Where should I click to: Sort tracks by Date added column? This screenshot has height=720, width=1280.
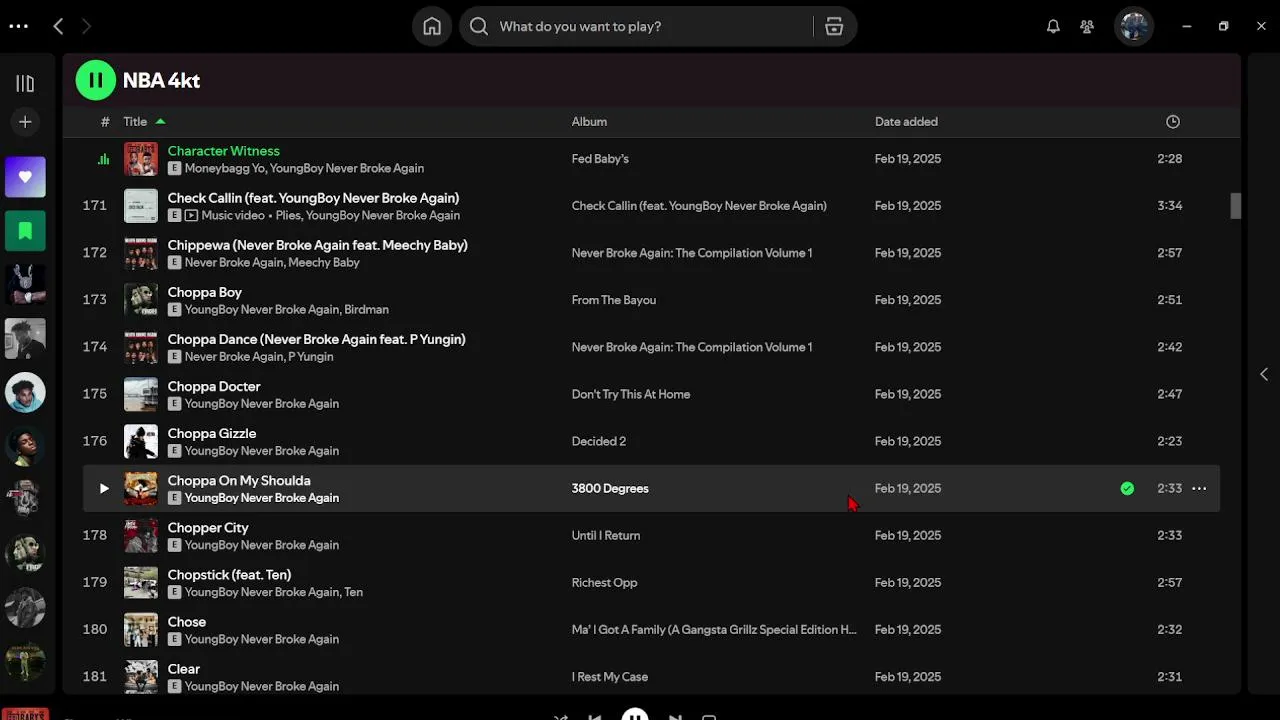click(906, 122)
